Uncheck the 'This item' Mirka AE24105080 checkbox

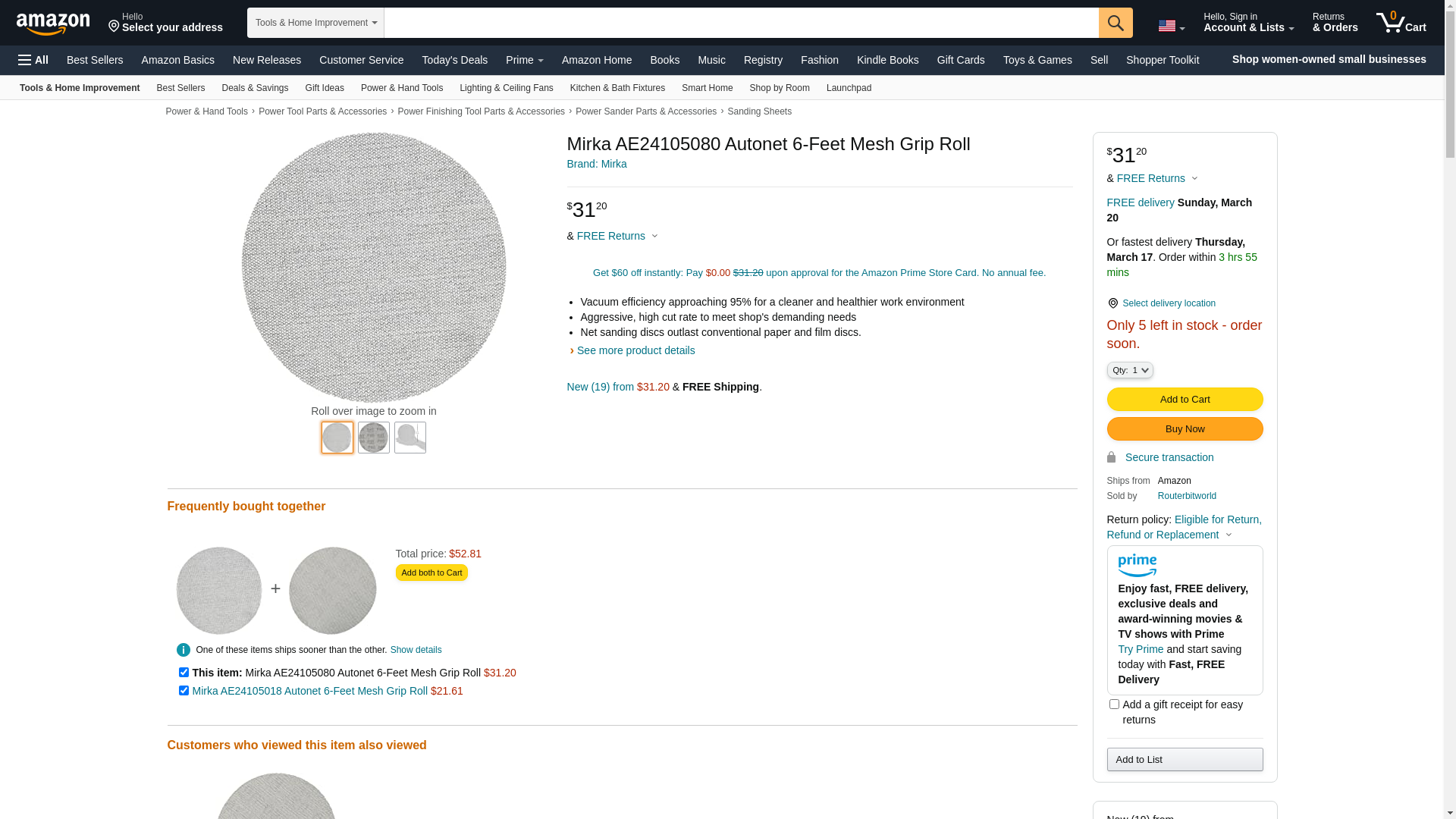(x=184, y=673)
